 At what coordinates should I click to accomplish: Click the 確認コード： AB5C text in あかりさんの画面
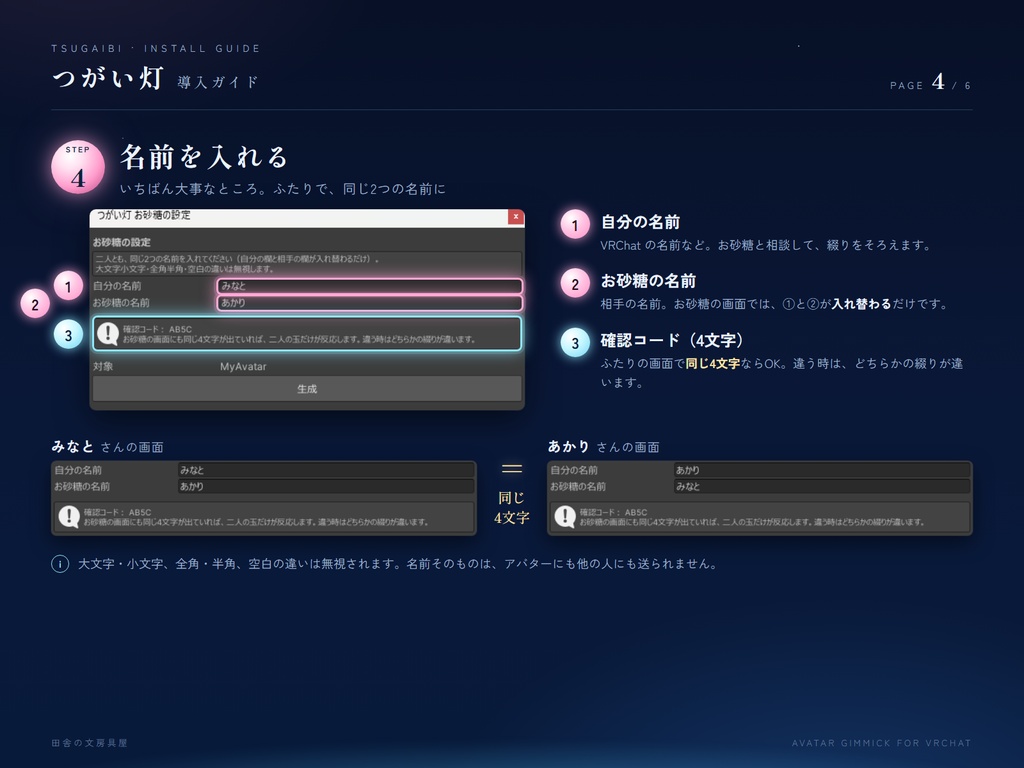tap(613, 512)
